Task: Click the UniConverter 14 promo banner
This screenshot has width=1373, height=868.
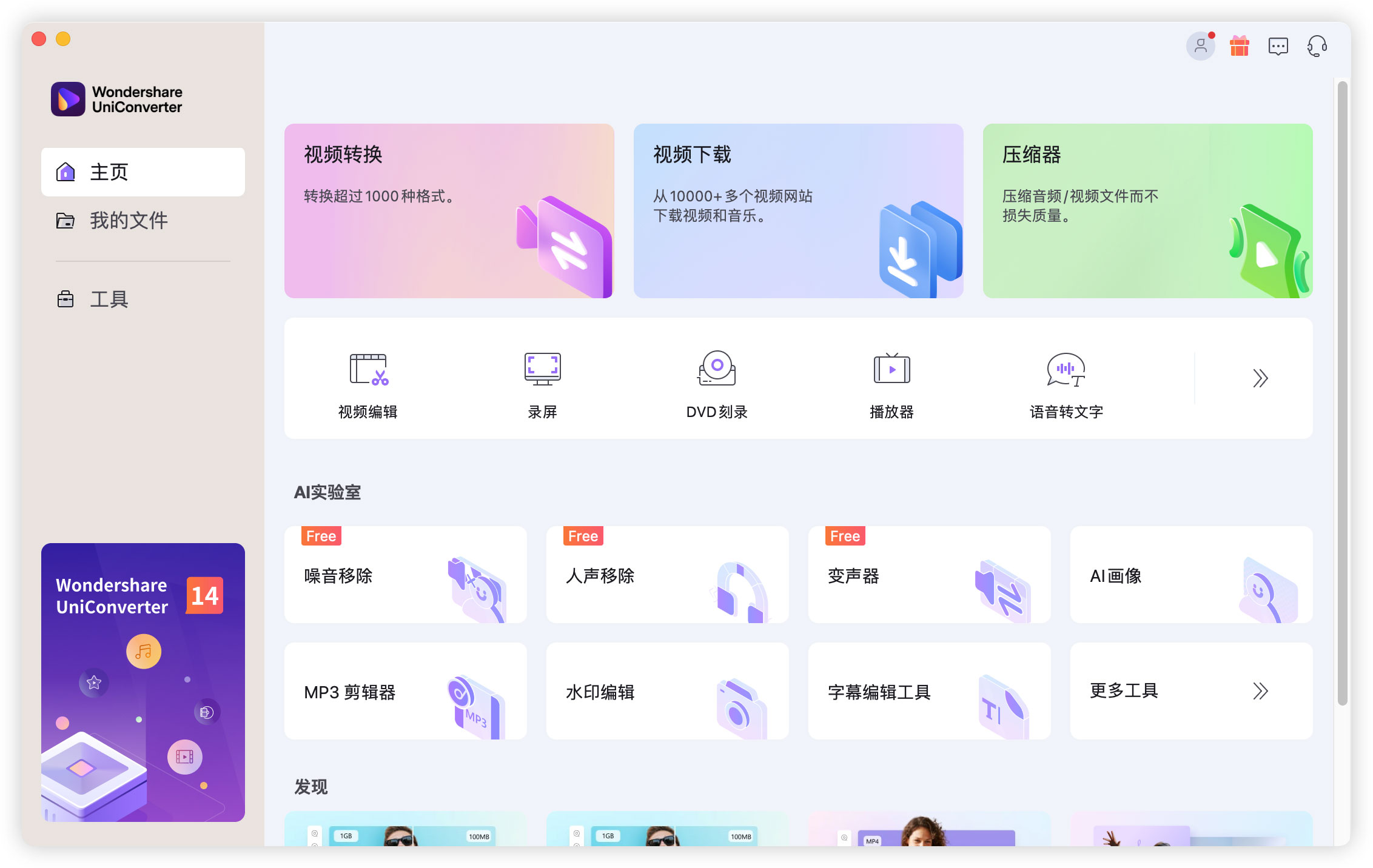Action: [143, 683]
